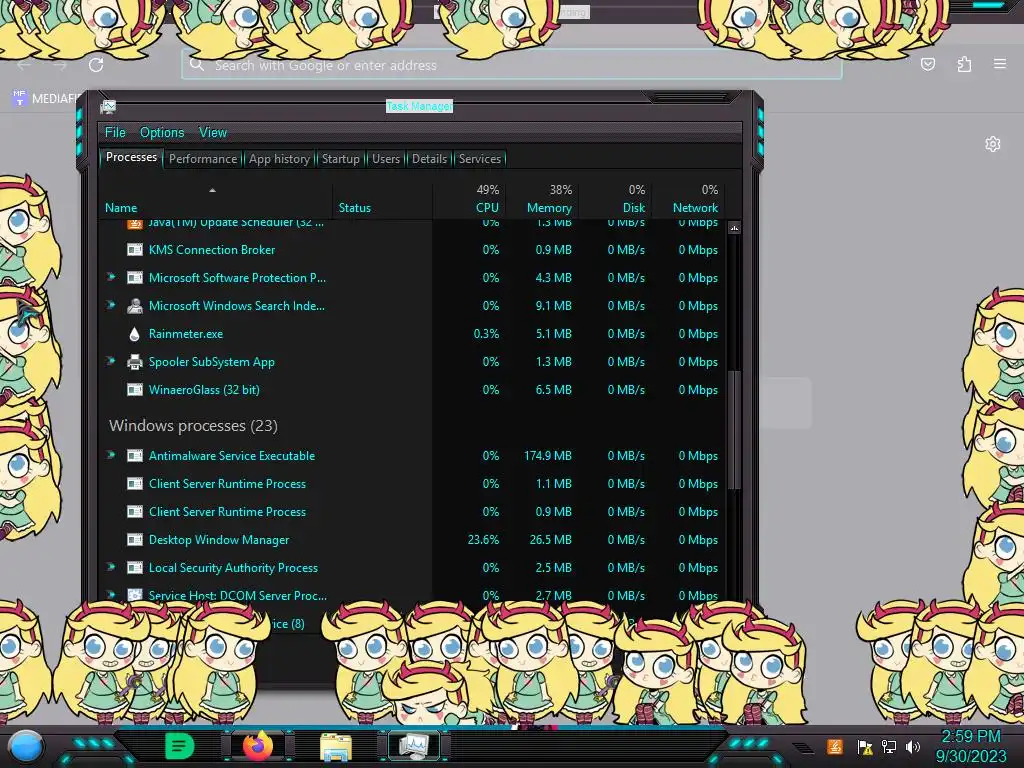Click the browser address search field
Screen dimensions: 1024x768
[511, 65]
